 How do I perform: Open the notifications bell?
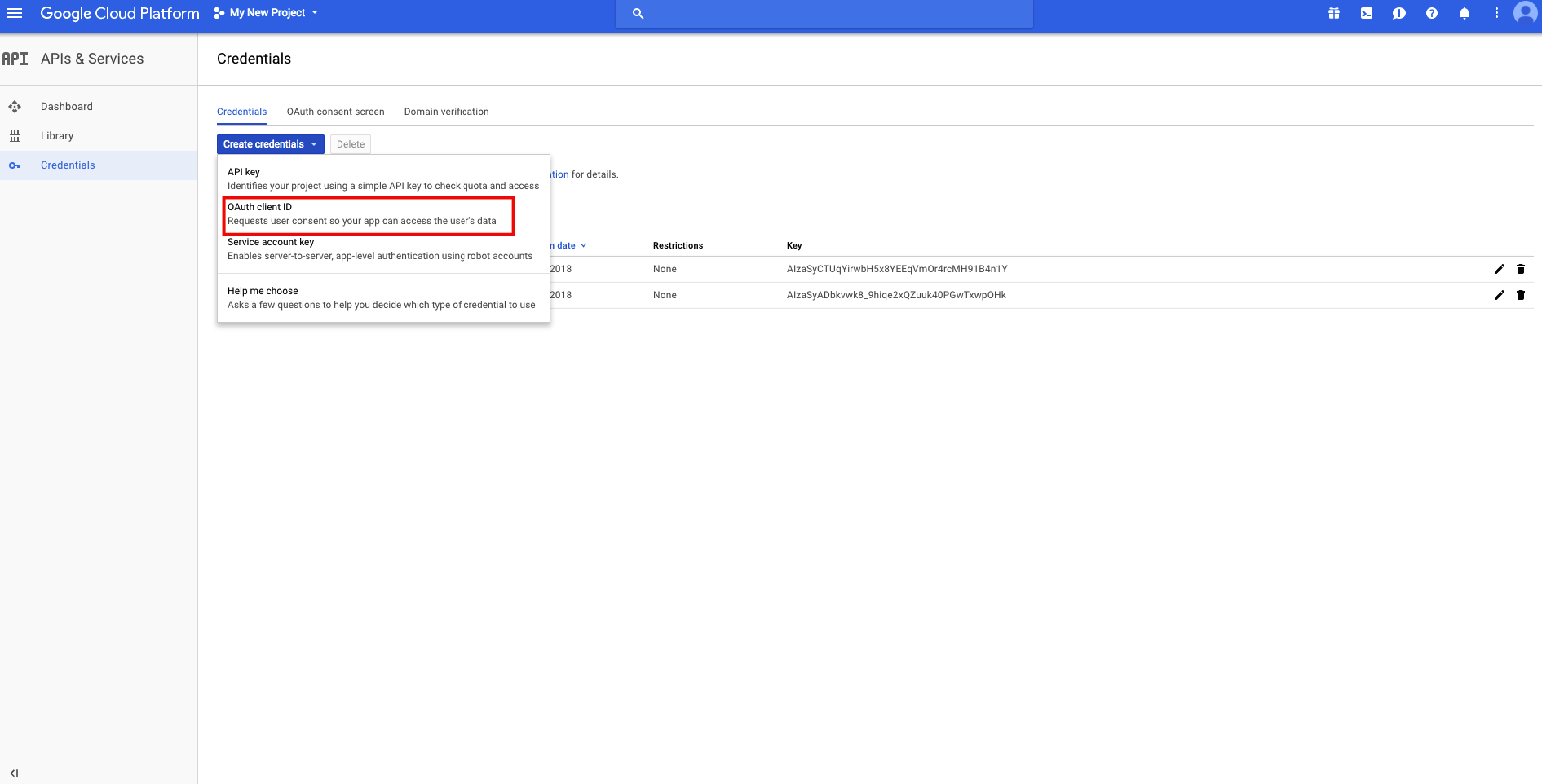1465,13
